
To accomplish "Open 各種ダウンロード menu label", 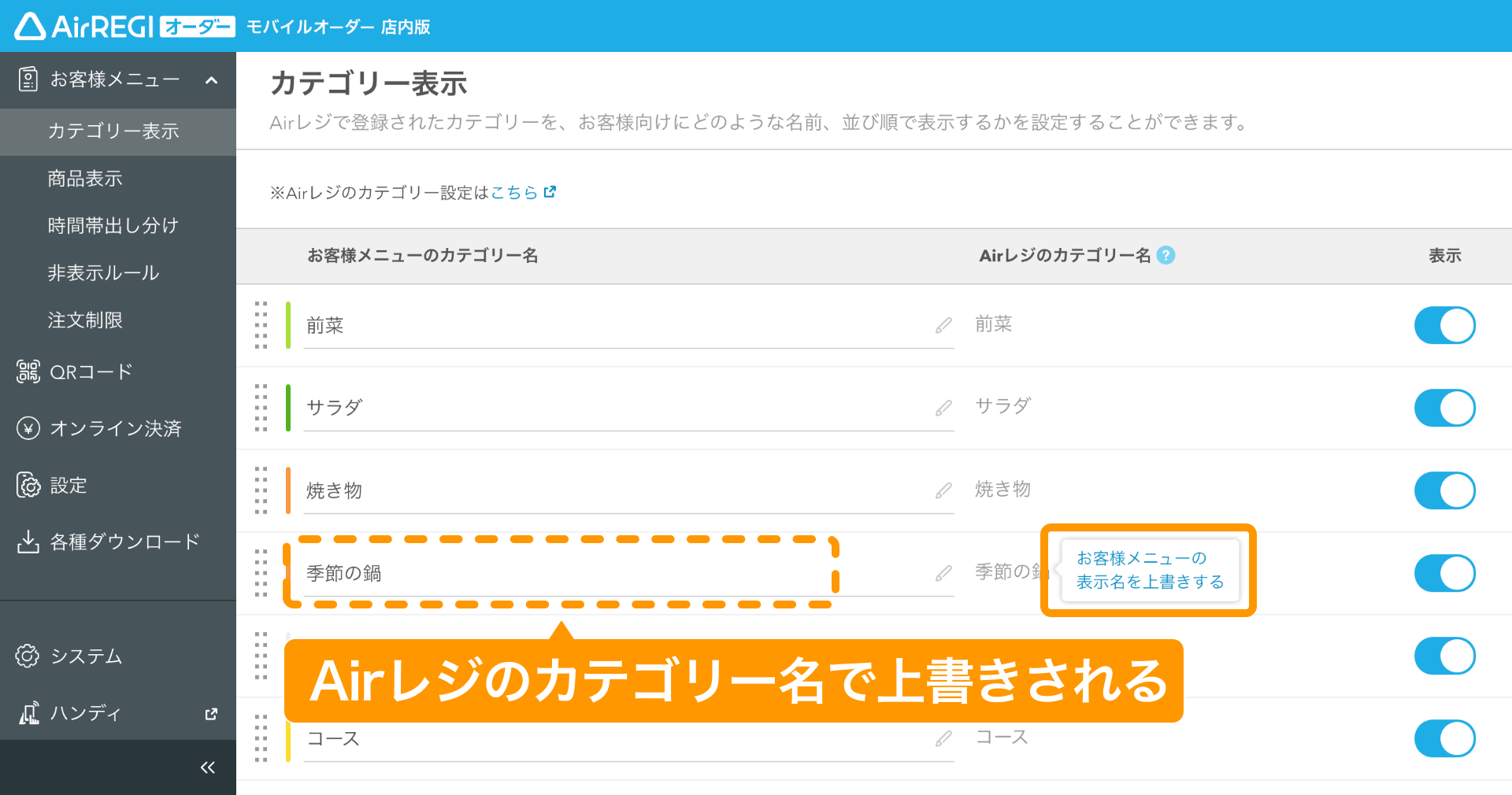I will 125,542.
